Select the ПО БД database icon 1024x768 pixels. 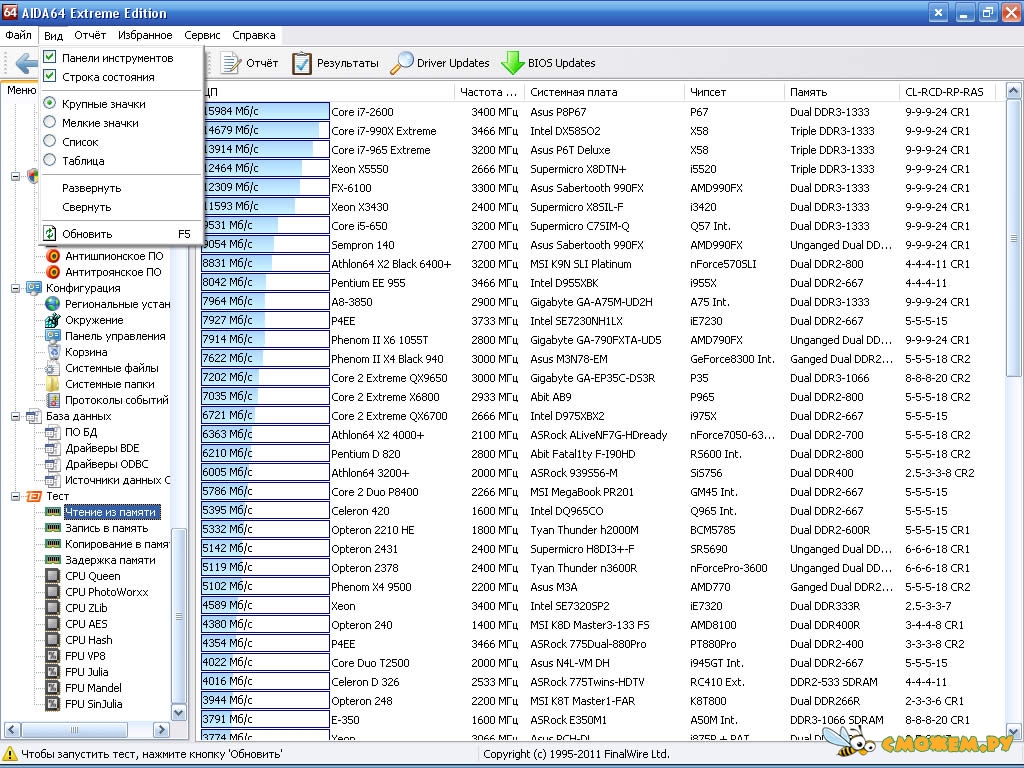53,432
